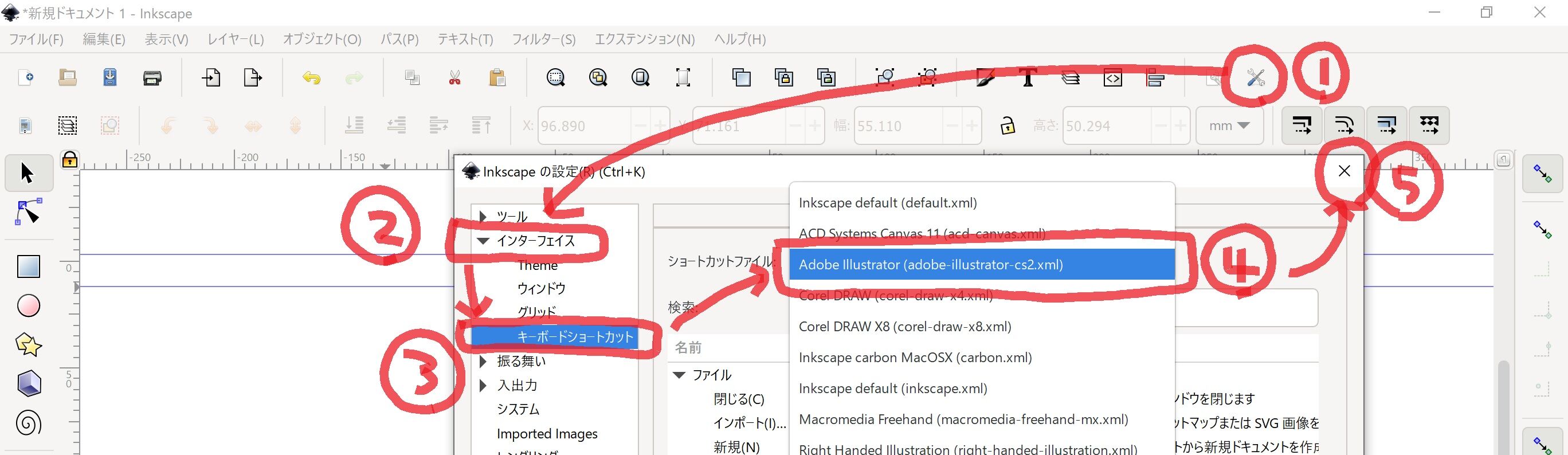Collapse the インターフェイス tree node
The image size is (1568, 455).
tap(483, 241)
